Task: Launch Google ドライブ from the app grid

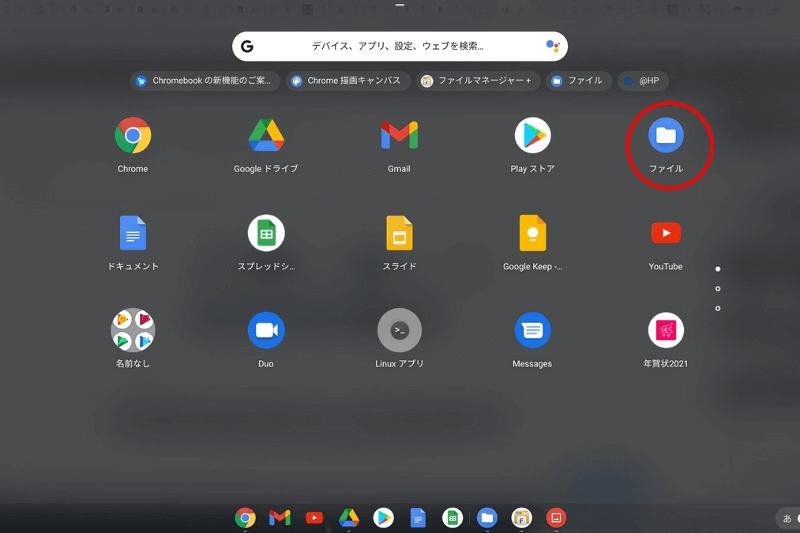Action: pyautogui.click(x=266, y=135)
